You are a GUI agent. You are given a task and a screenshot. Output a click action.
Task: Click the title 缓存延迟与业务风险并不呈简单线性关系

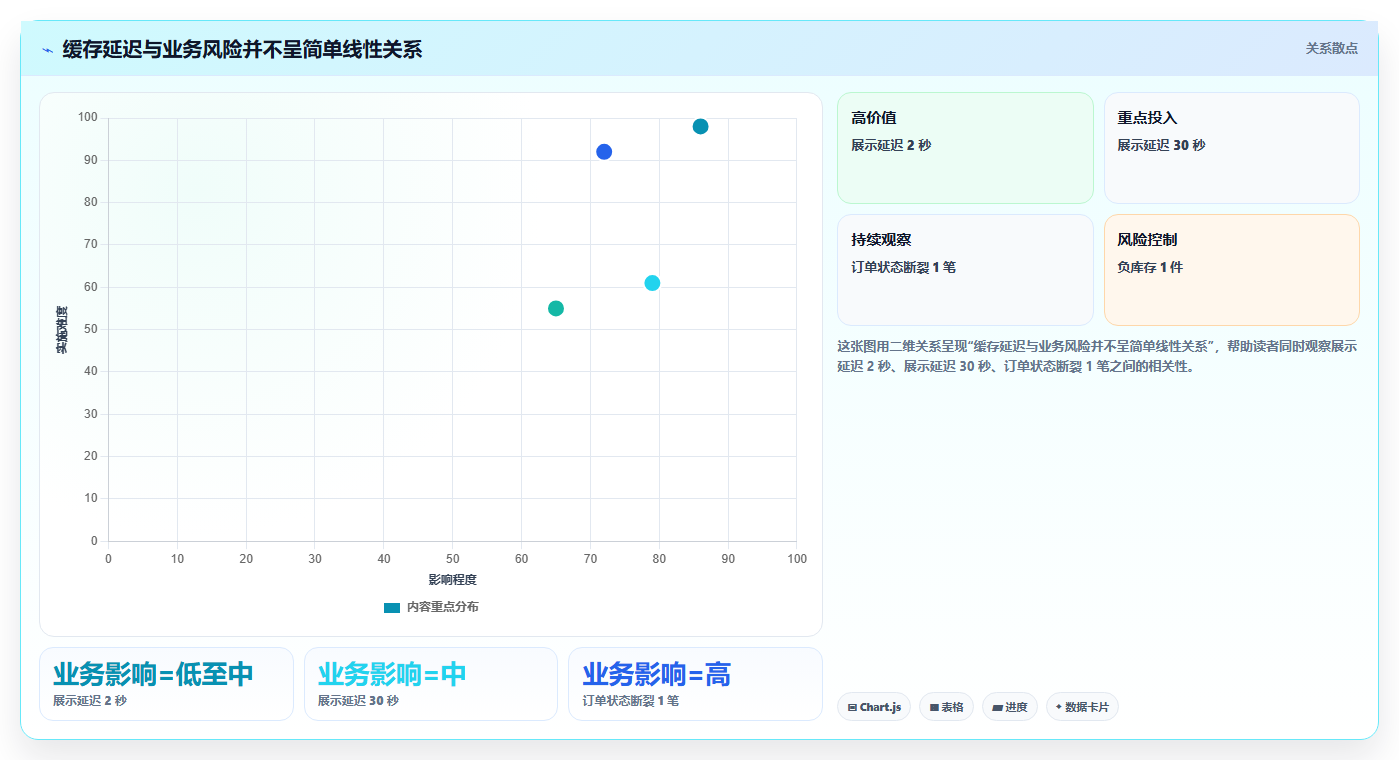tap(242, 49)
